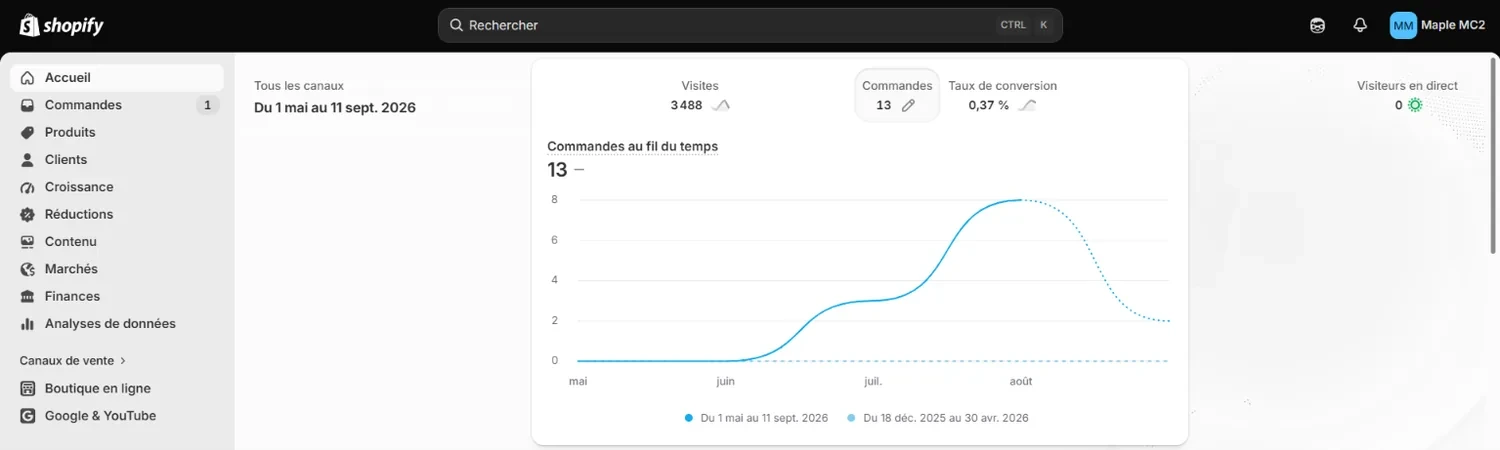Click the juin axis label

click(726, 381)
